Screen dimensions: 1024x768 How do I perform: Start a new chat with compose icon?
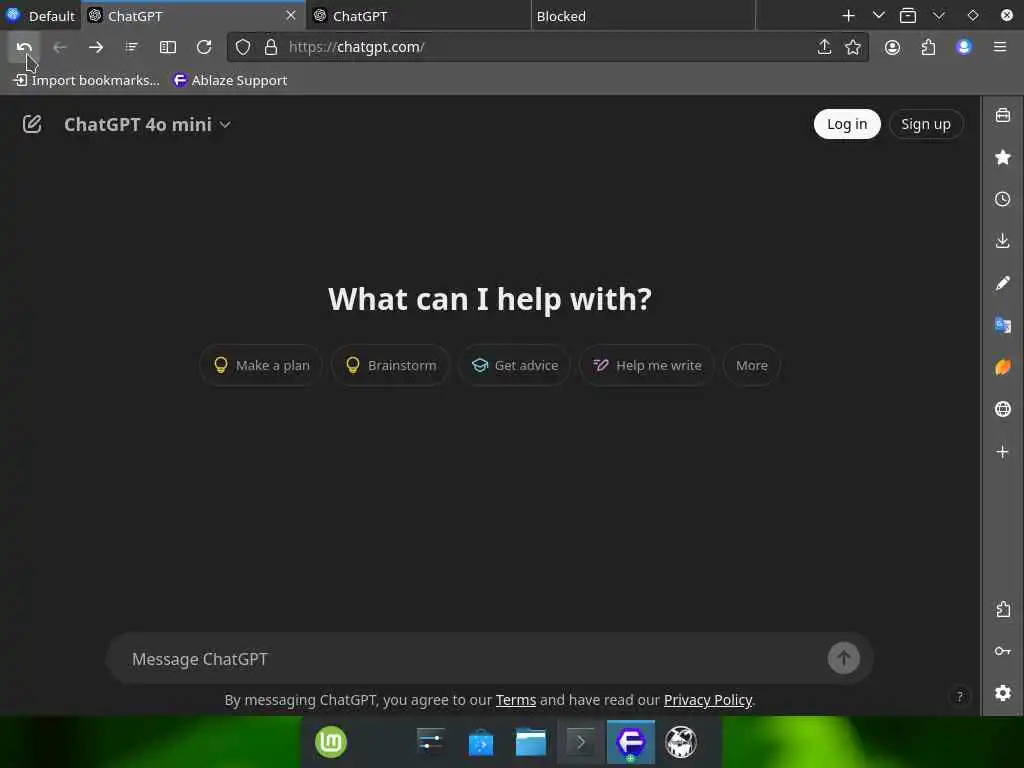point(32,124)
